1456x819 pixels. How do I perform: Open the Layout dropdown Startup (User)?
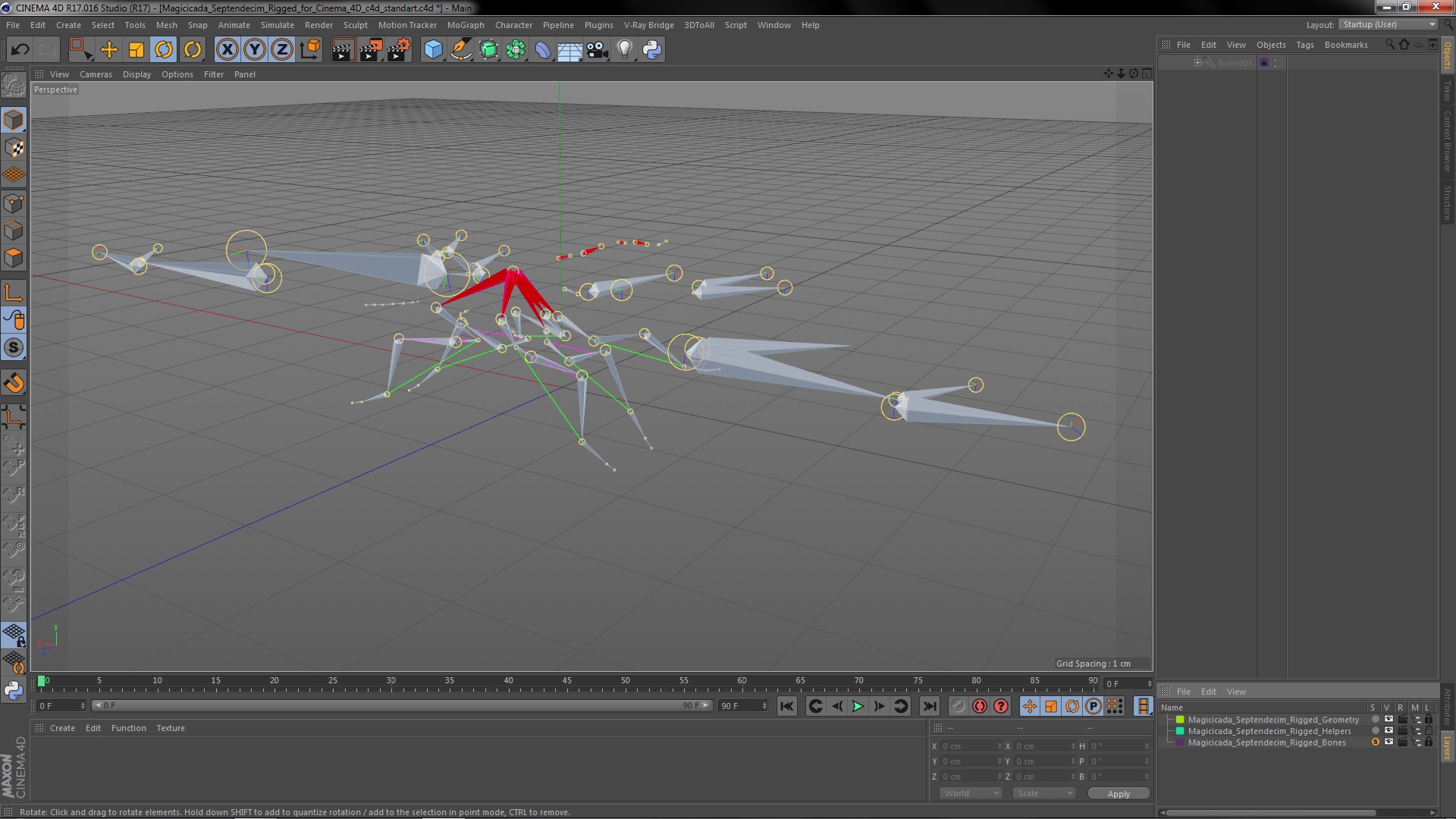[1388, 24]
